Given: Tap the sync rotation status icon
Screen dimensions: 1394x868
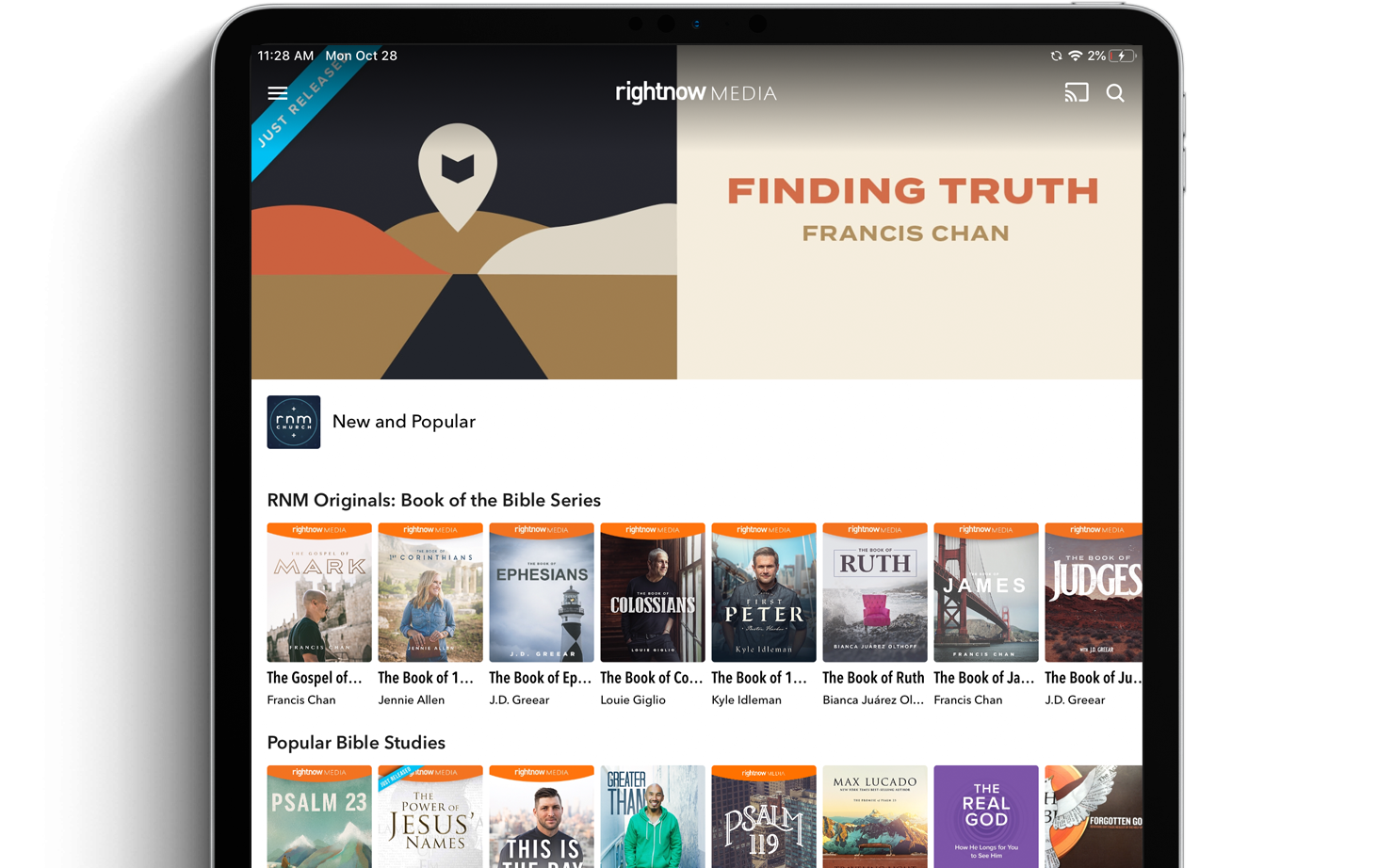Looking at the screenshot, I should 1056,56.
